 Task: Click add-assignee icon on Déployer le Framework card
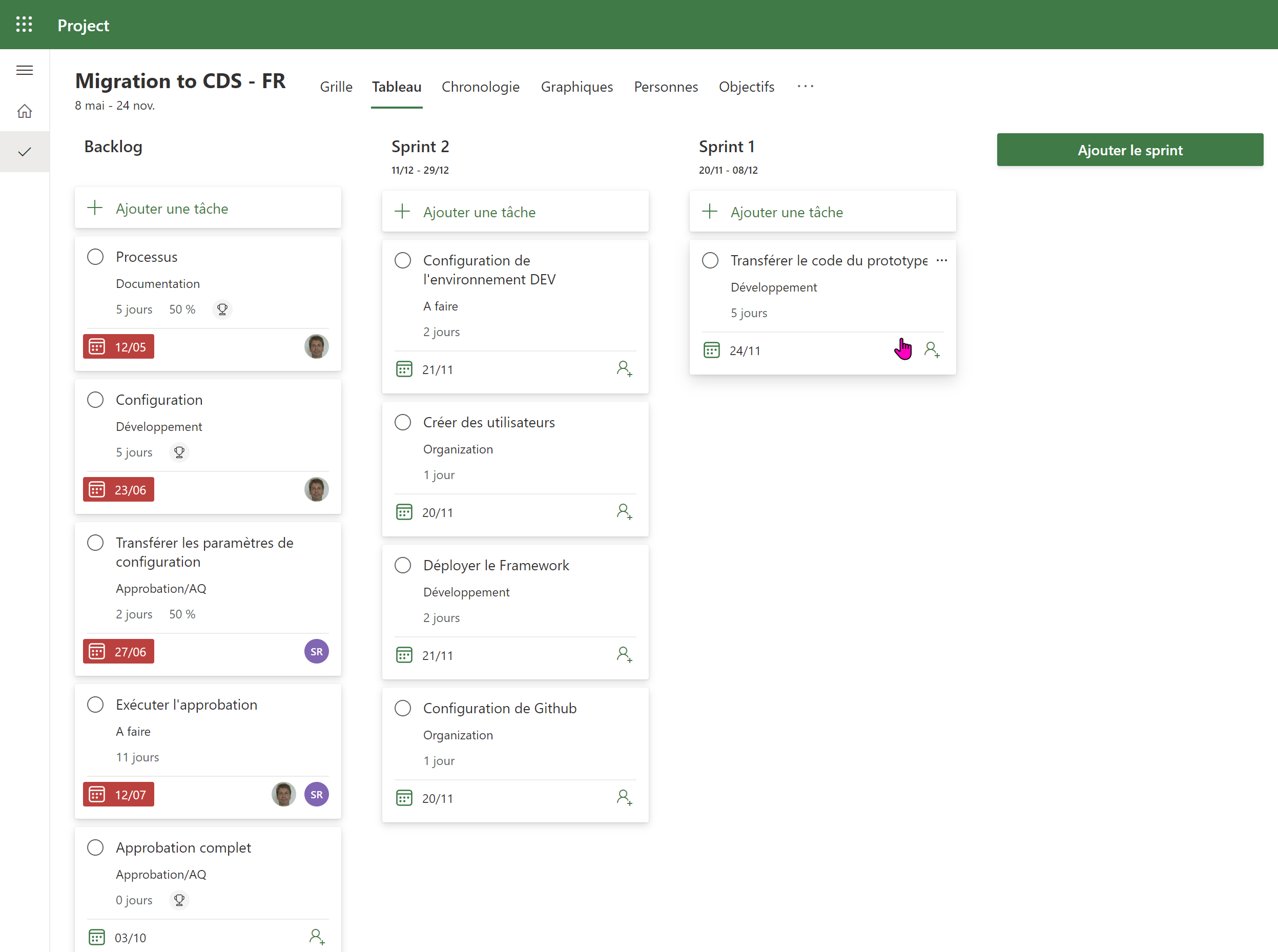[x=625, y=655]
